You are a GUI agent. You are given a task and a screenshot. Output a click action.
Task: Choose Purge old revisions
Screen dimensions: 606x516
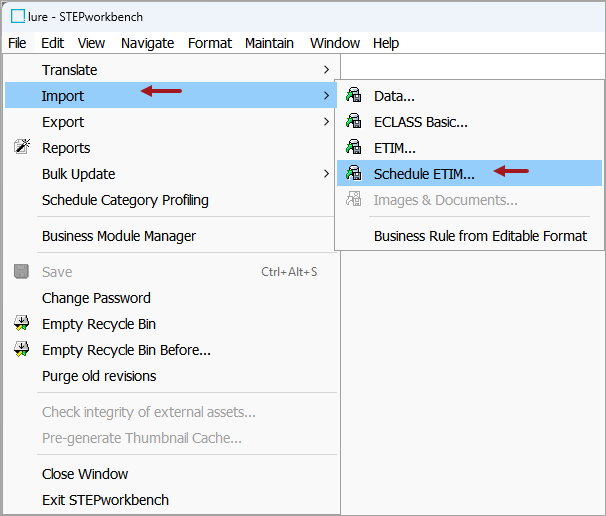click(x=171, y=376)
